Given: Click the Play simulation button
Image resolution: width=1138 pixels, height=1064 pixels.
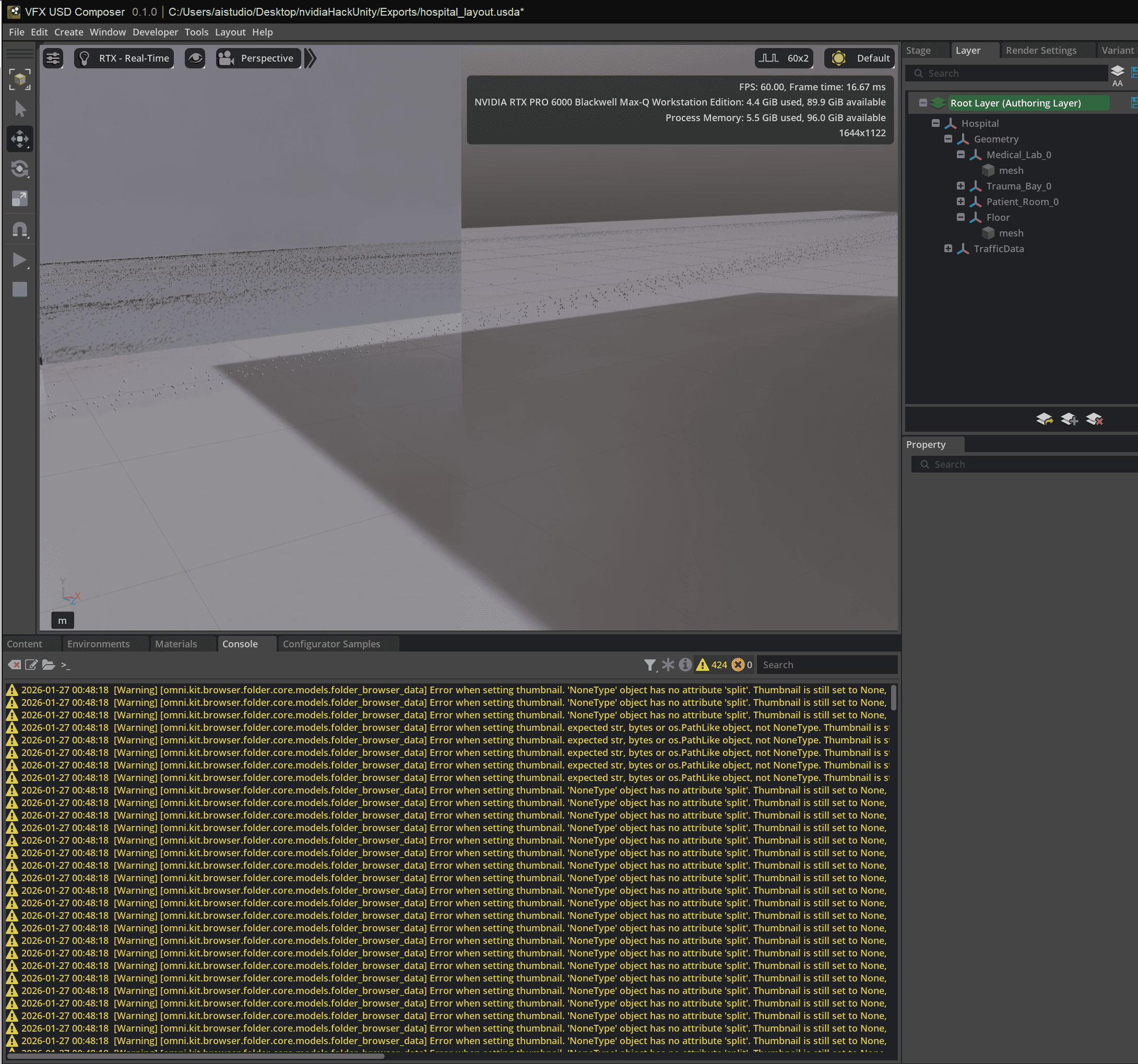Looking at the screenshot, I should [x=20, y=260].
